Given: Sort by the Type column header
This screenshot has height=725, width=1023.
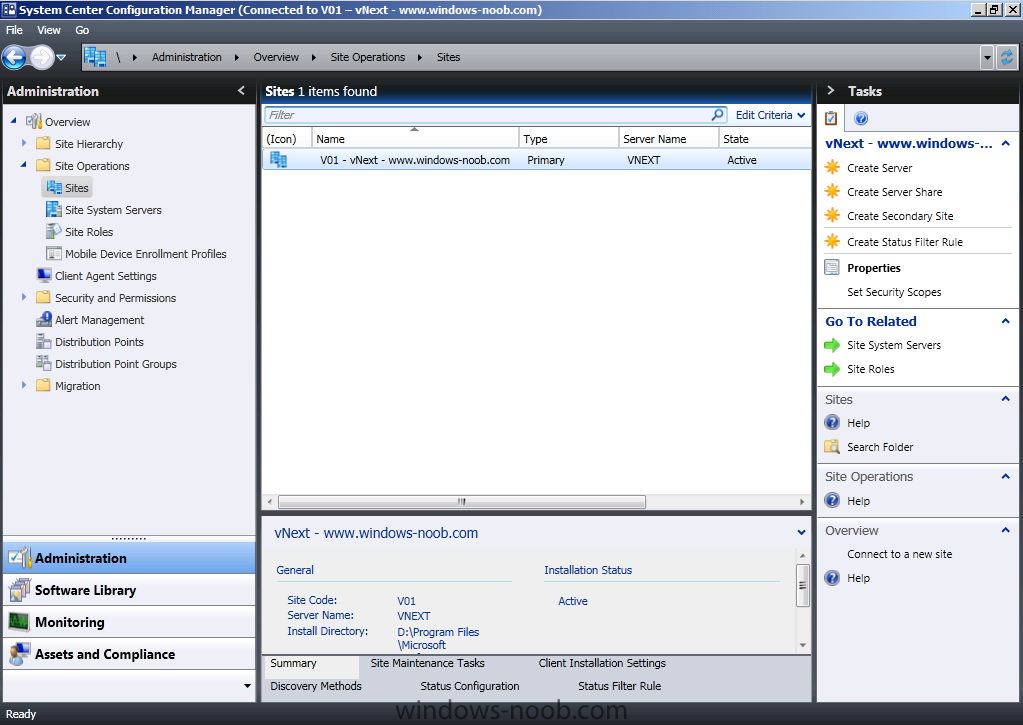Looking at the screenshot, I should click(x=568, y=138).
